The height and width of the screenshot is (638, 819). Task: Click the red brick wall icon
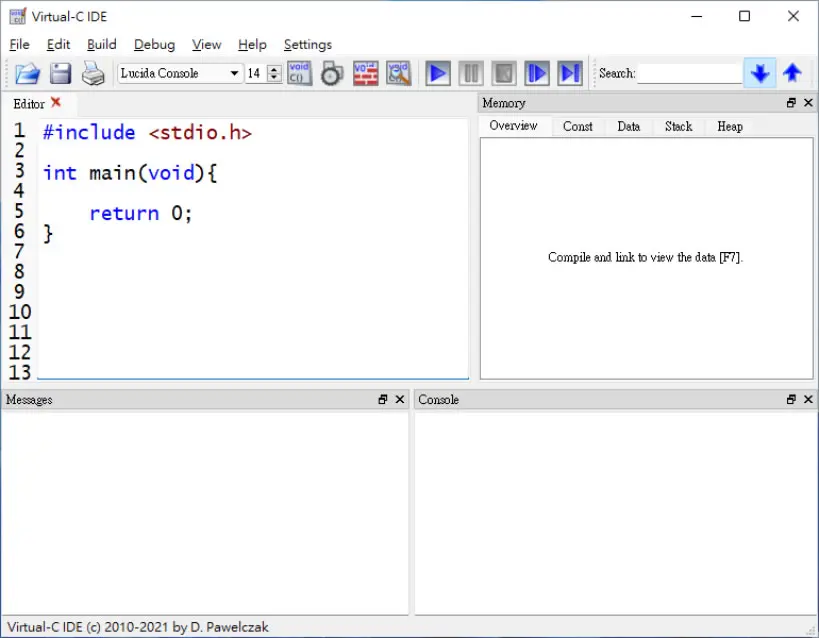[x=366, y=73]
